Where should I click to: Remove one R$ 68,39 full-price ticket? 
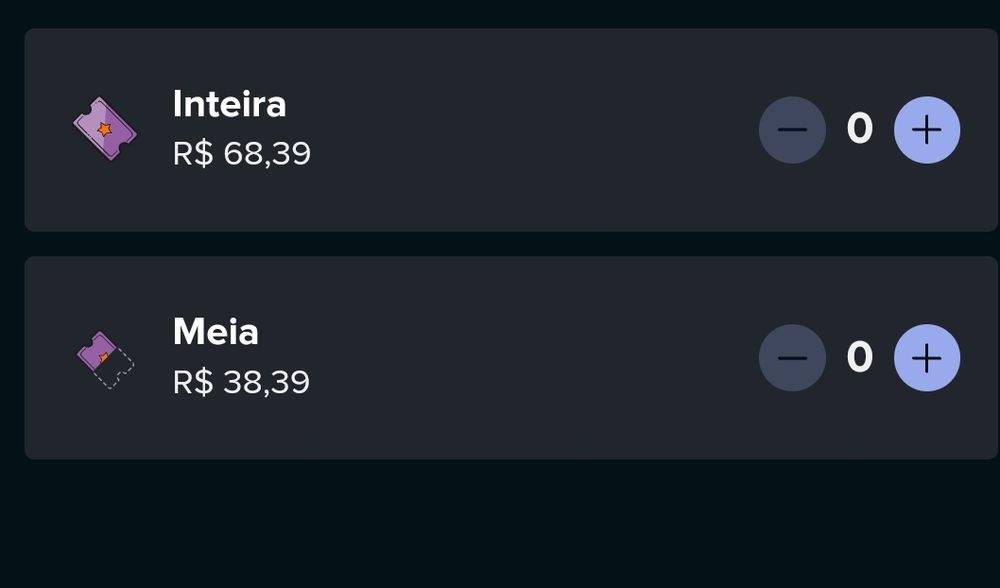tap(792, 130)
